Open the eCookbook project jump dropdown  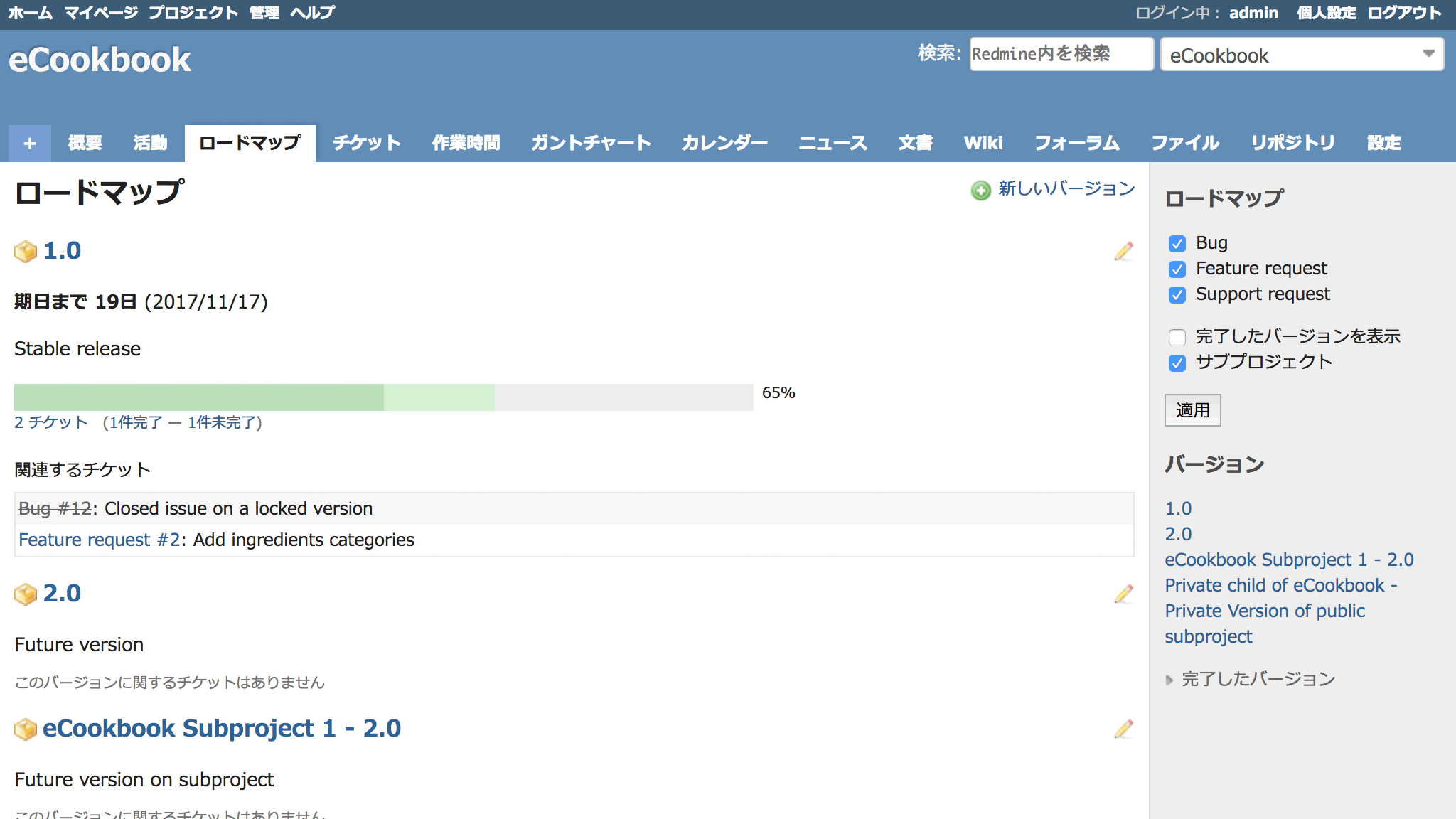[1302, 55]
